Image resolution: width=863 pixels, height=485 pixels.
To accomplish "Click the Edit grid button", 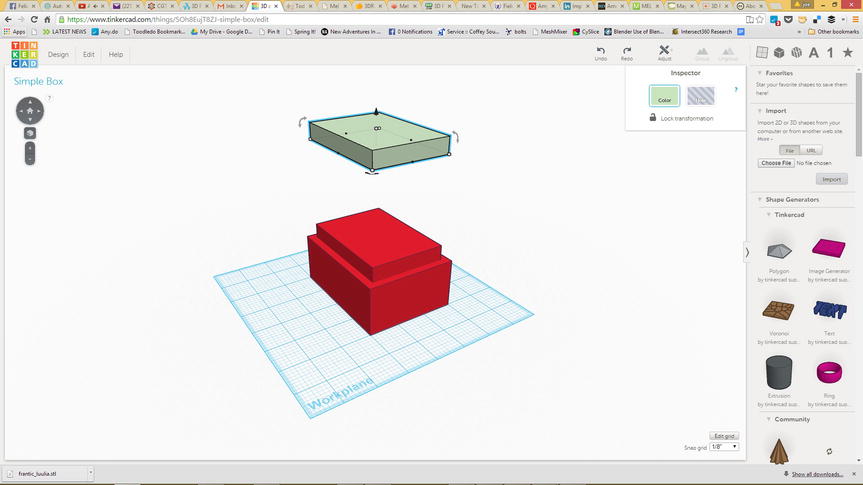I will (x=724, y=435).
